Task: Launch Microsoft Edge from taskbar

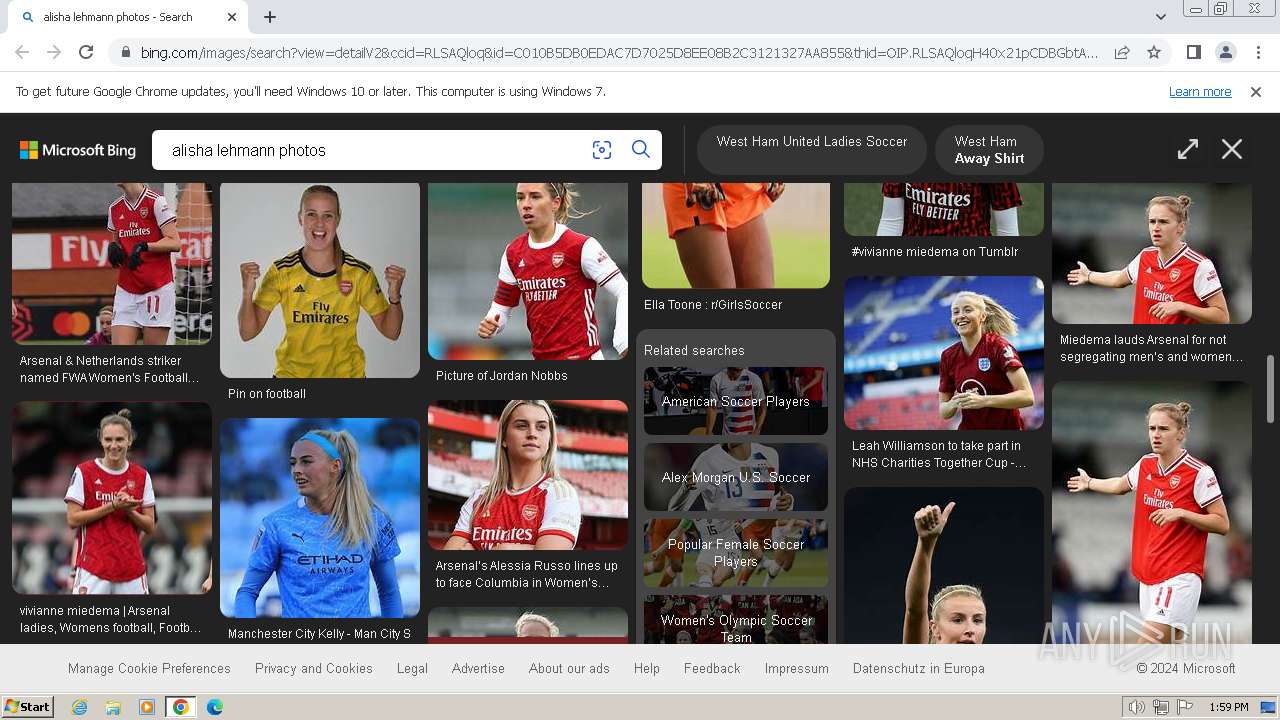Action: [215, 707]
